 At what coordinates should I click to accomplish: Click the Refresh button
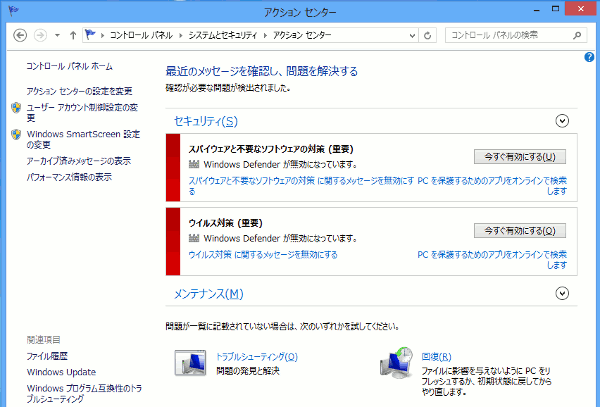[427, 36]
